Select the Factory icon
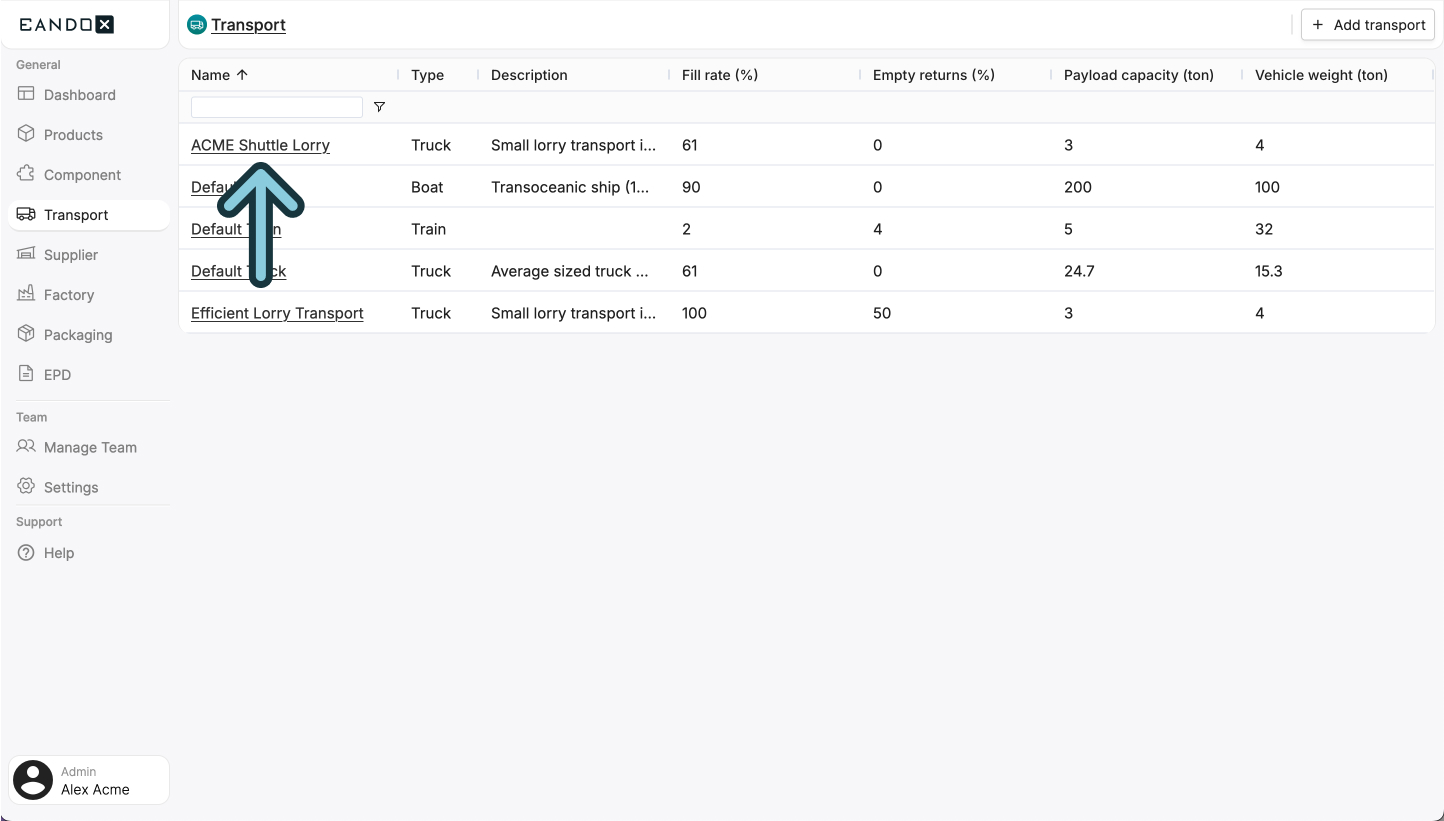This screenshot has height=821, width=1444. pos(25,294)
